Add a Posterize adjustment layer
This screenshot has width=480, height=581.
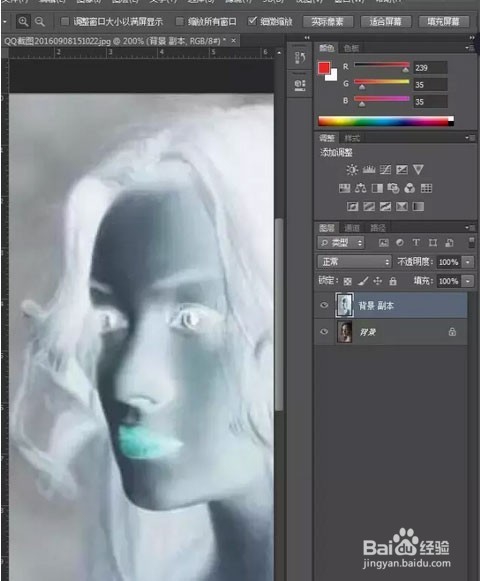click(369, 206)
